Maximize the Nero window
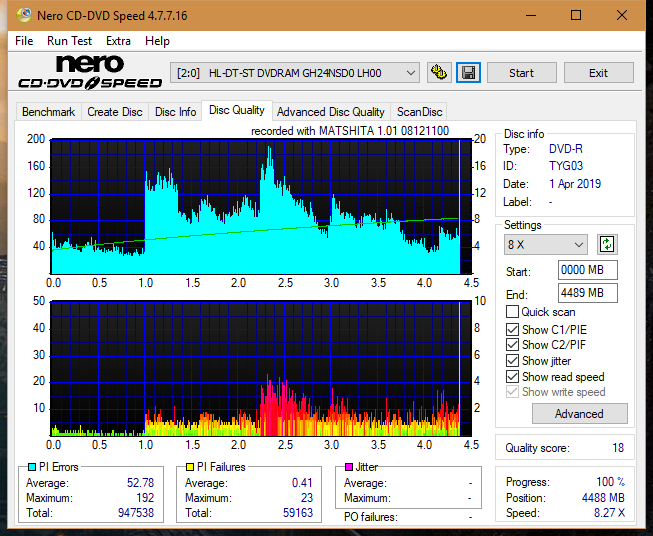This screenshot has height=536, width=653. click(x=576, y=15)
